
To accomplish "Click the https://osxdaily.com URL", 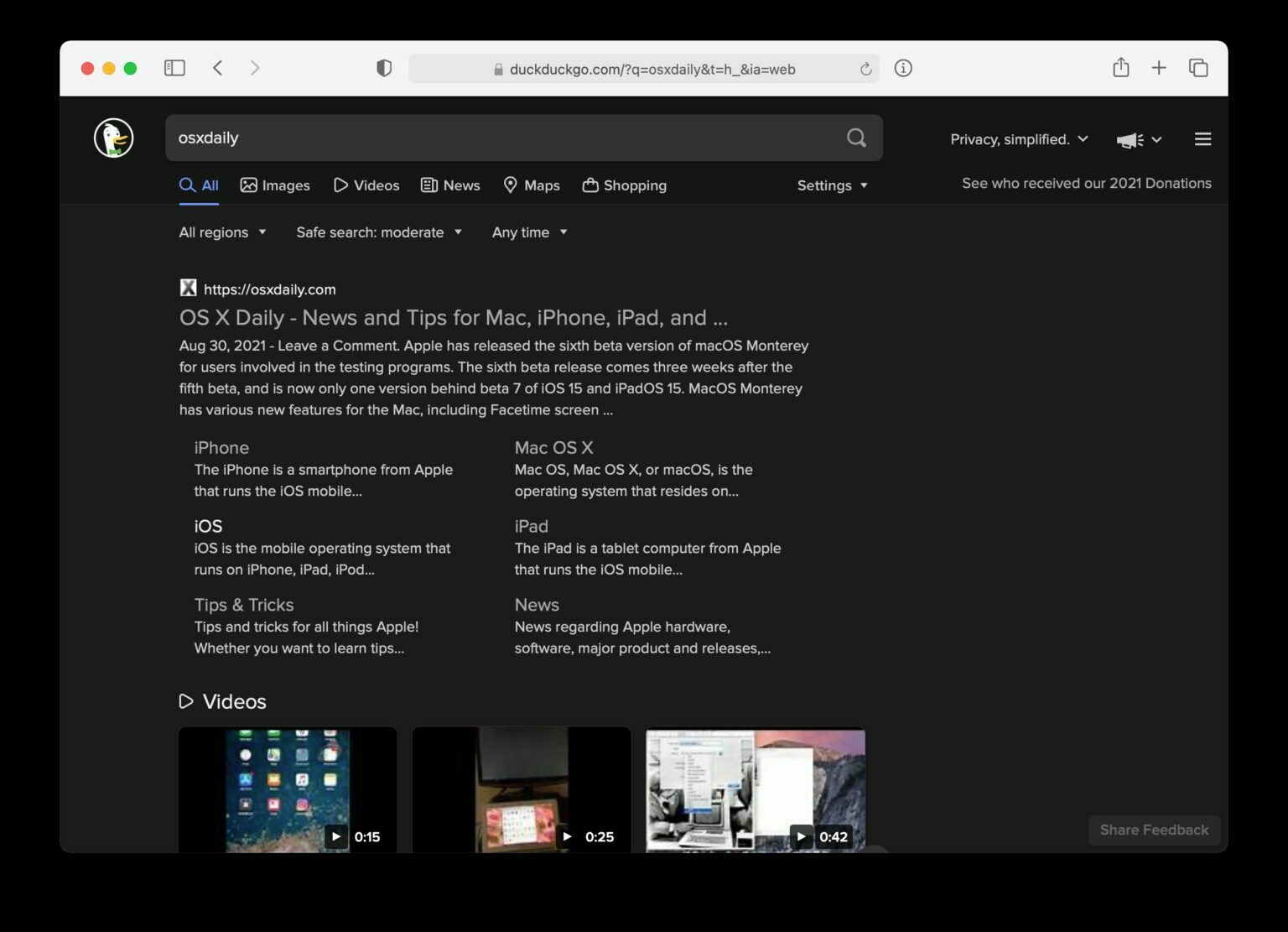I will pyautogui.click(x=270, y=289).
